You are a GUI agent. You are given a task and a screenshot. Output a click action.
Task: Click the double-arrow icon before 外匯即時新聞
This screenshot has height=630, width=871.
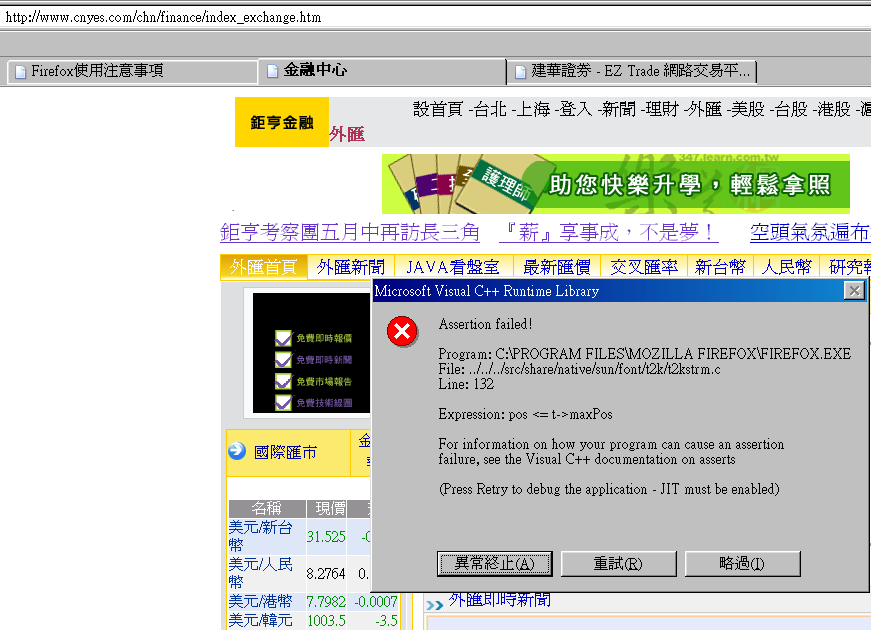coord(435,604)
